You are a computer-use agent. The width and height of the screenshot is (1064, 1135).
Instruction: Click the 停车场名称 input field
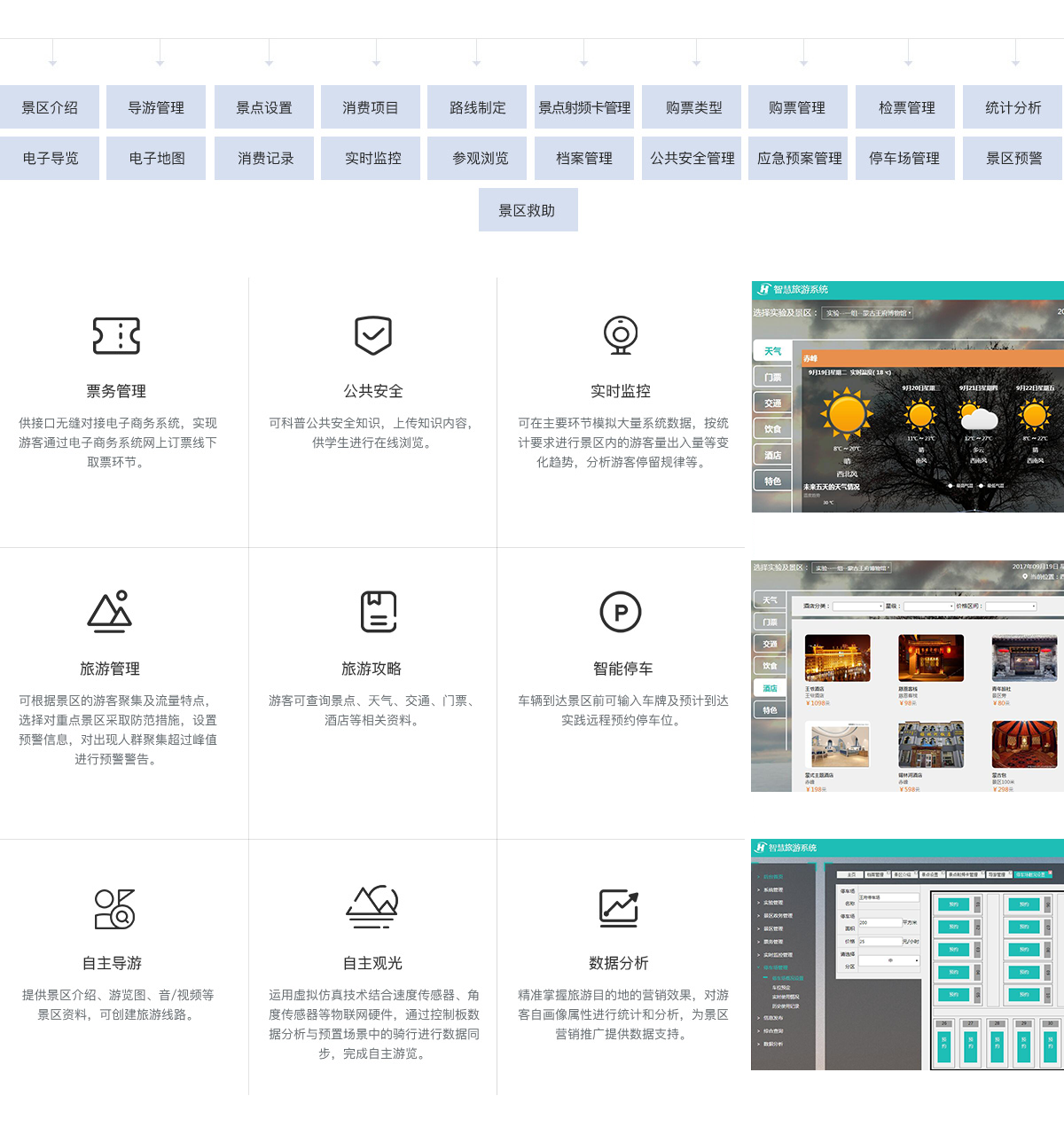[889, 897]
